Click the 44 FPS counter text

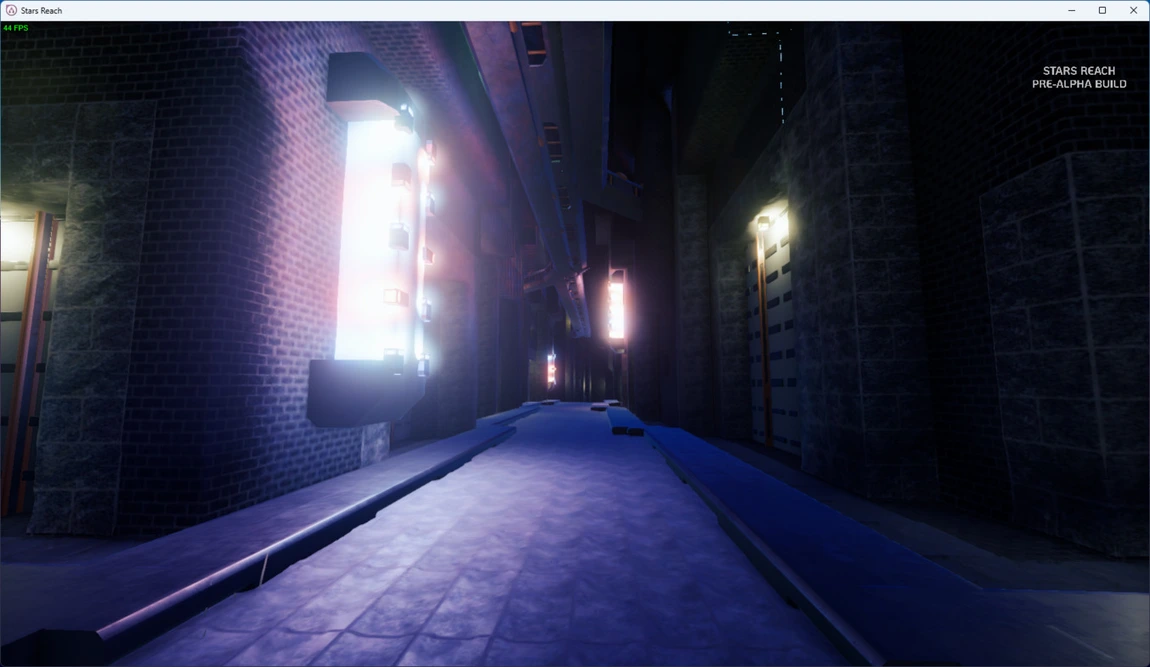coord(15,28)
